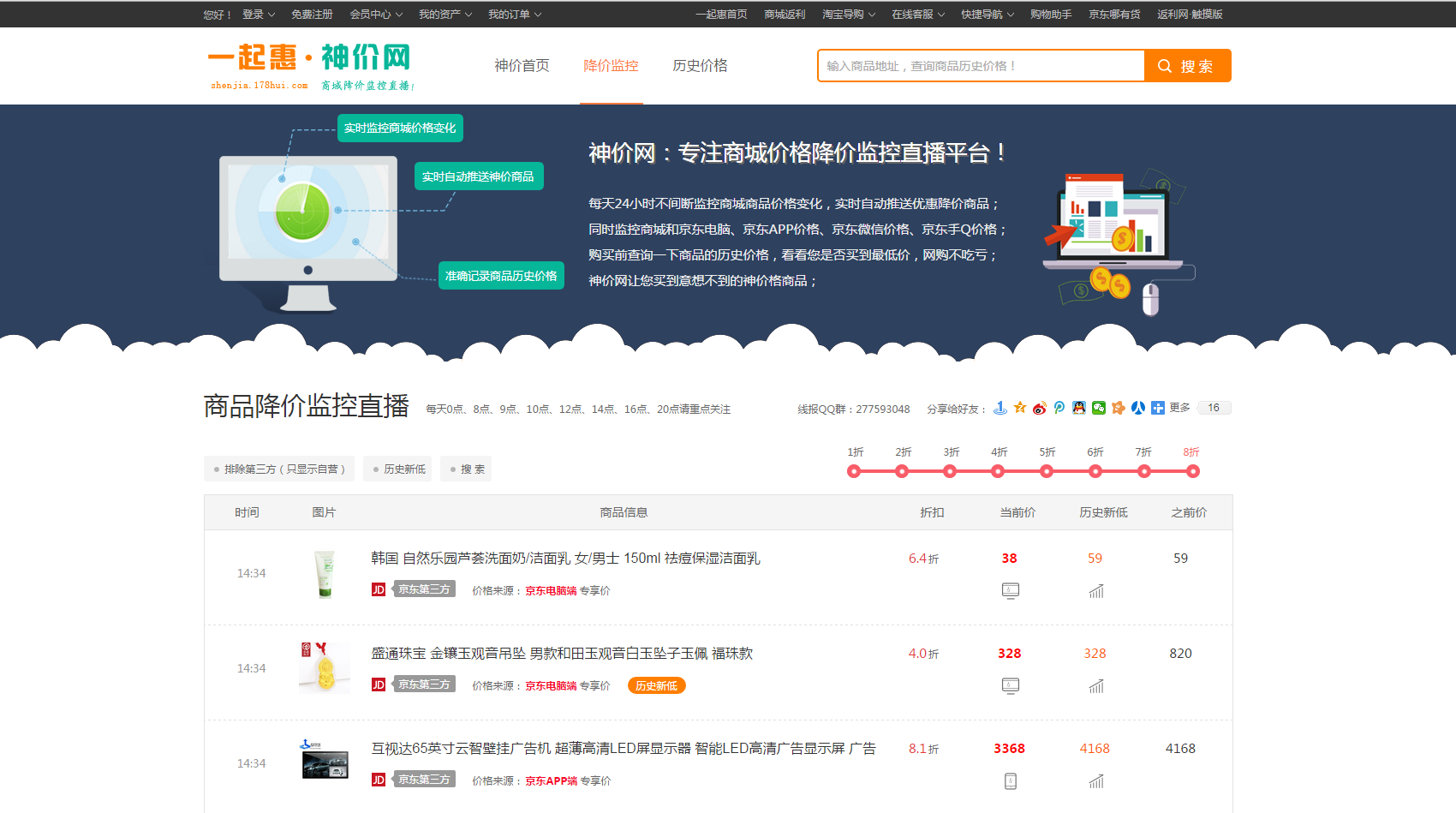
Task: Click the magnifier icon in the search button
Action: tap(1165, 66)
